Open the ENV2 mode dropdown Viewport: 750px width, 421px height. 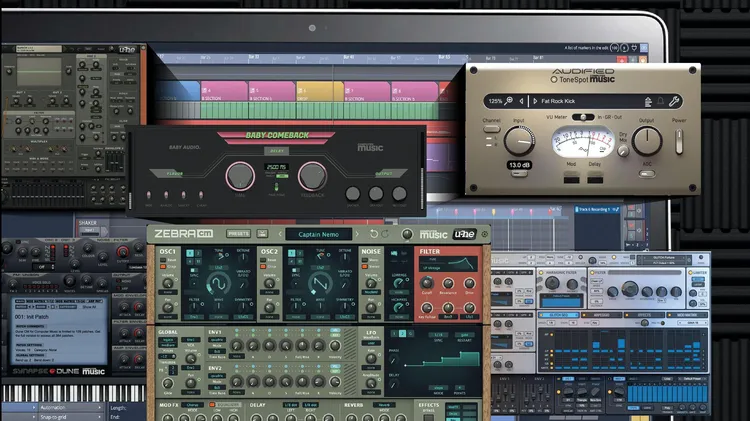coord(217,376)
